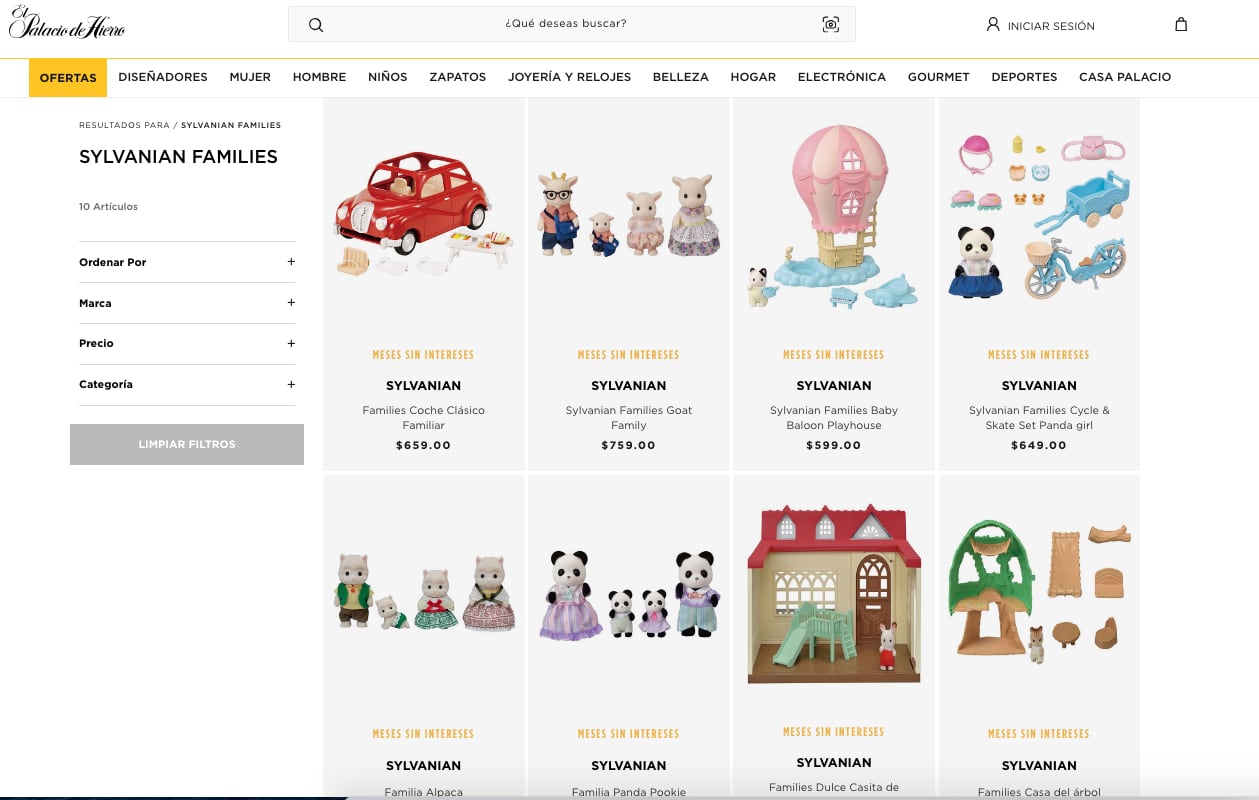Image resolution: width=1259 pixels, height=800 pixels.
Task: Type in the ¿Qué deseas buscar? field
Action: pos(566,24)
